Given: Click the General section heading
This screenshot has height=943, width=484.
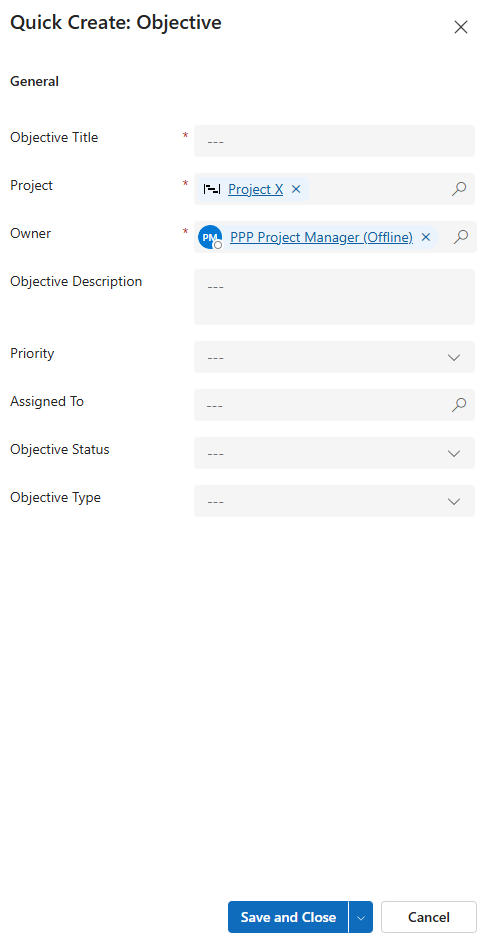Looking at the screenshot, I should [x=34, y=81].
